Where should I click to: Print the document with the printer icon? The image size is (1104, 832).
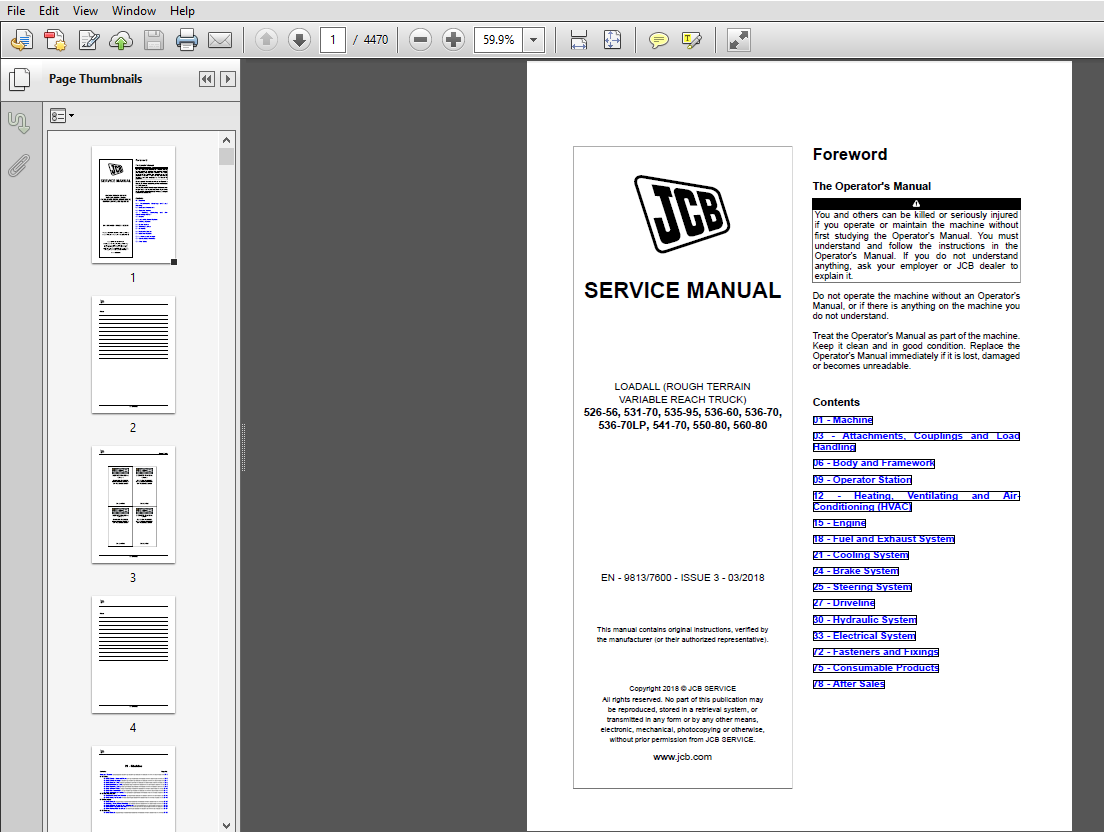click(187, 40)
